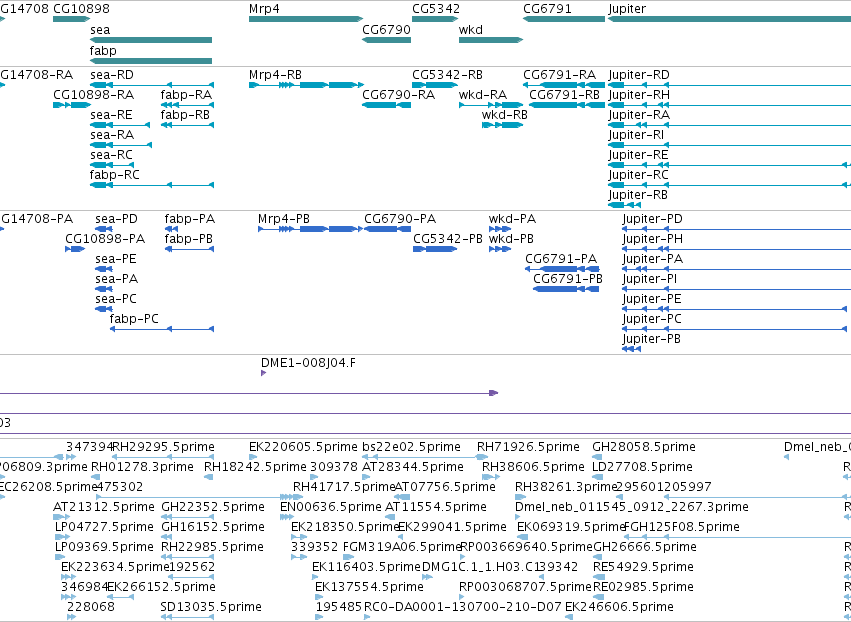Open protein CG6791-PB label
The width and height of the screenshot is (851, 622).
pos(568,280)
